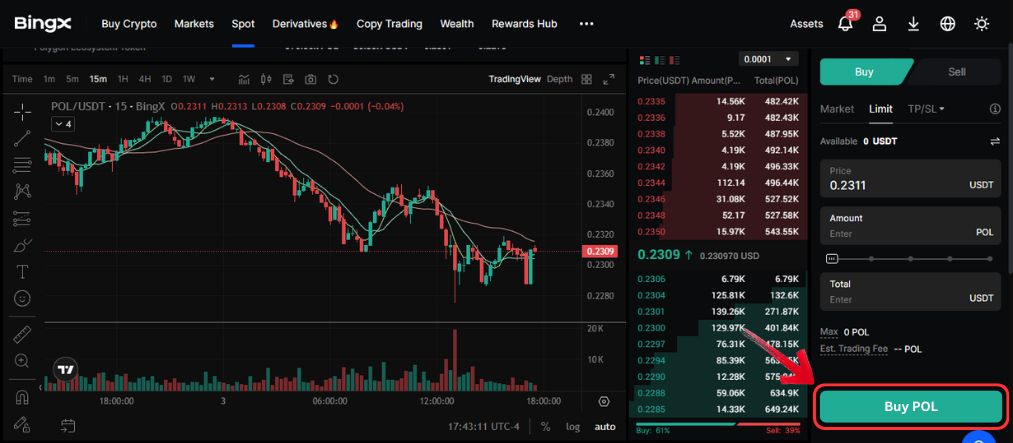Screen dimensions: 1013x443
Task: Select the brush drawing tool
Action: 23,245
